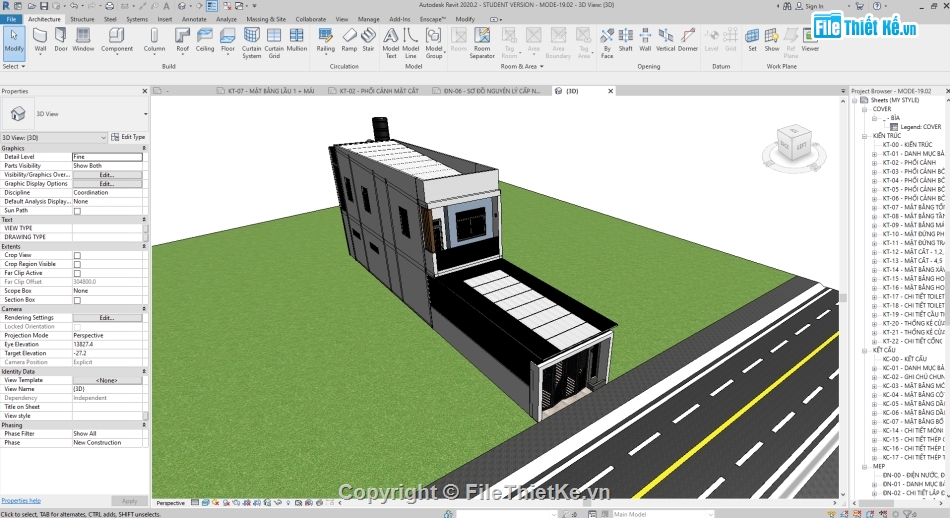Select the Wall tool in Build panel
Viewport: 950px width, 518px height.
40,41
